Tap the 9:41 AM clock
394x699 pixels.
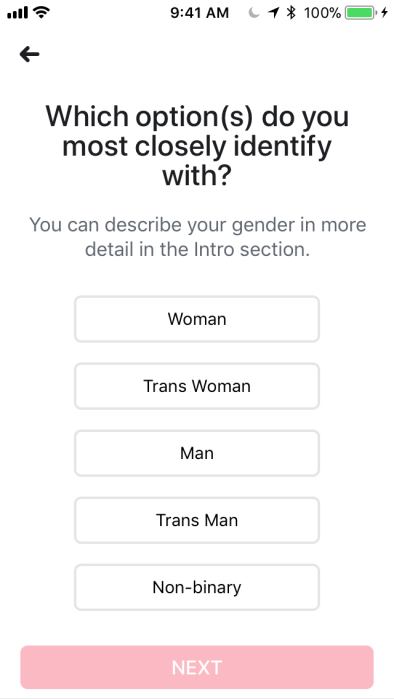199,13
